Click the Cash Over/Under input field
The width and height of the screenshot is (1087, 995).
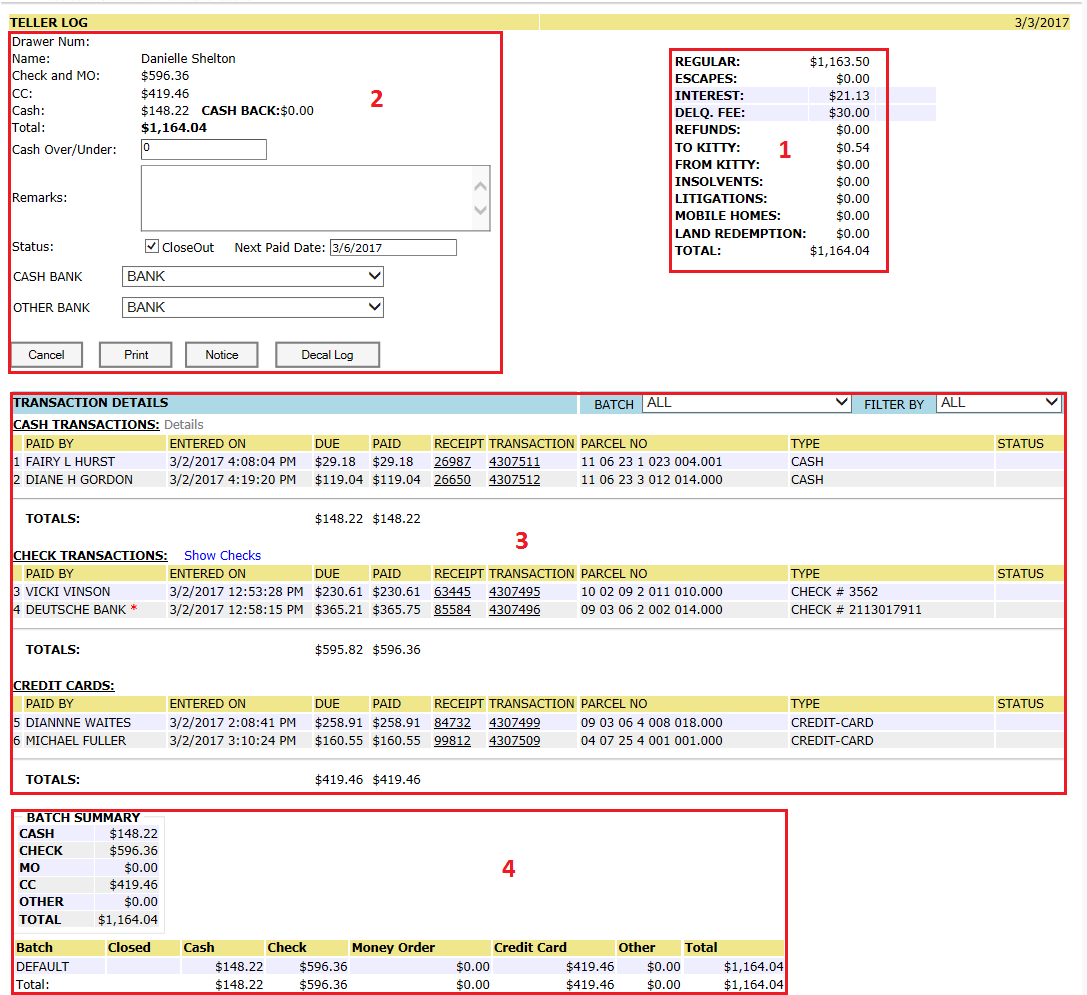tap(204, 149)
